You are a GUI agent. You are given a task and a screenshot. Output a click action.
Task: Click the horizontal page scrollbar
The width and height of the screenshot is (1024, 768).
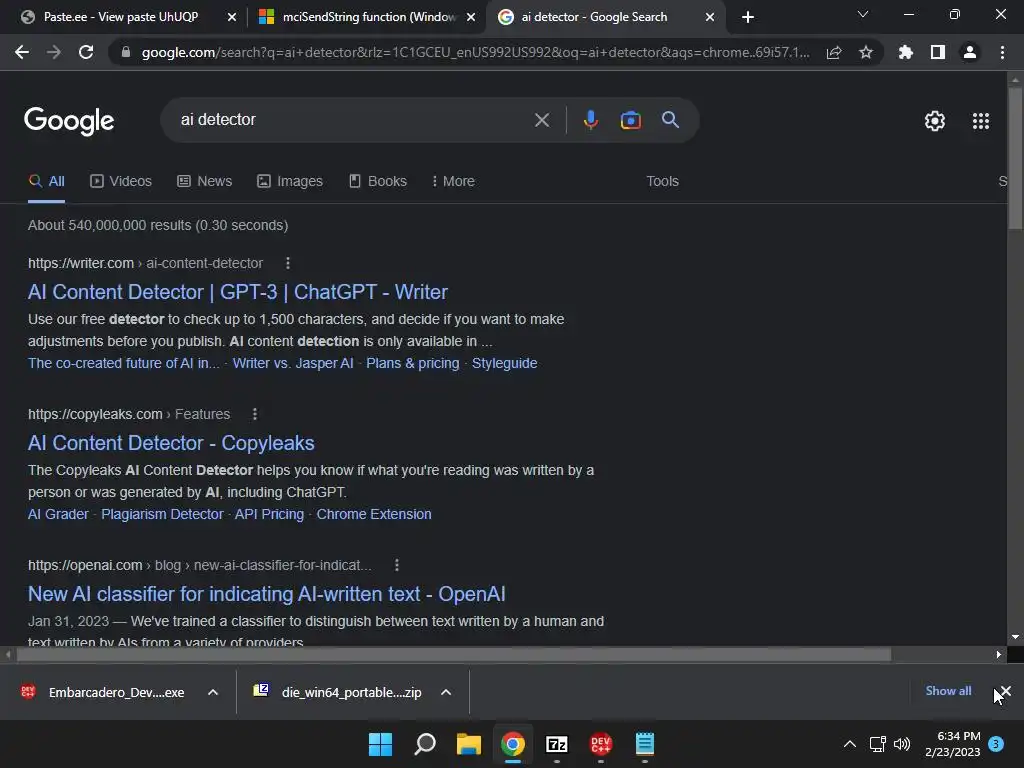[x=454, y=654]
